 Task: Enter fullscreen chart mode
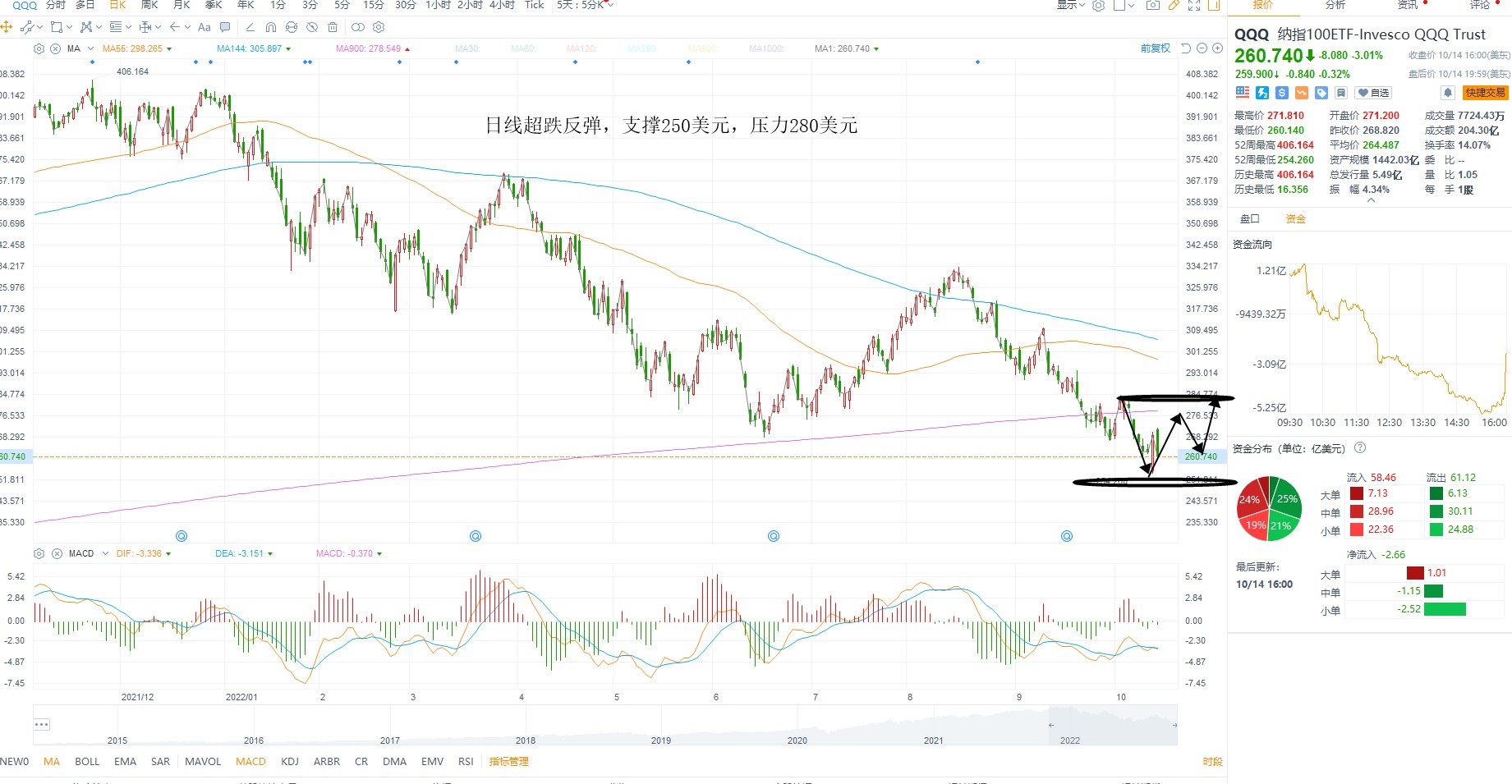pyautogui.click(x=1194, y=5)
